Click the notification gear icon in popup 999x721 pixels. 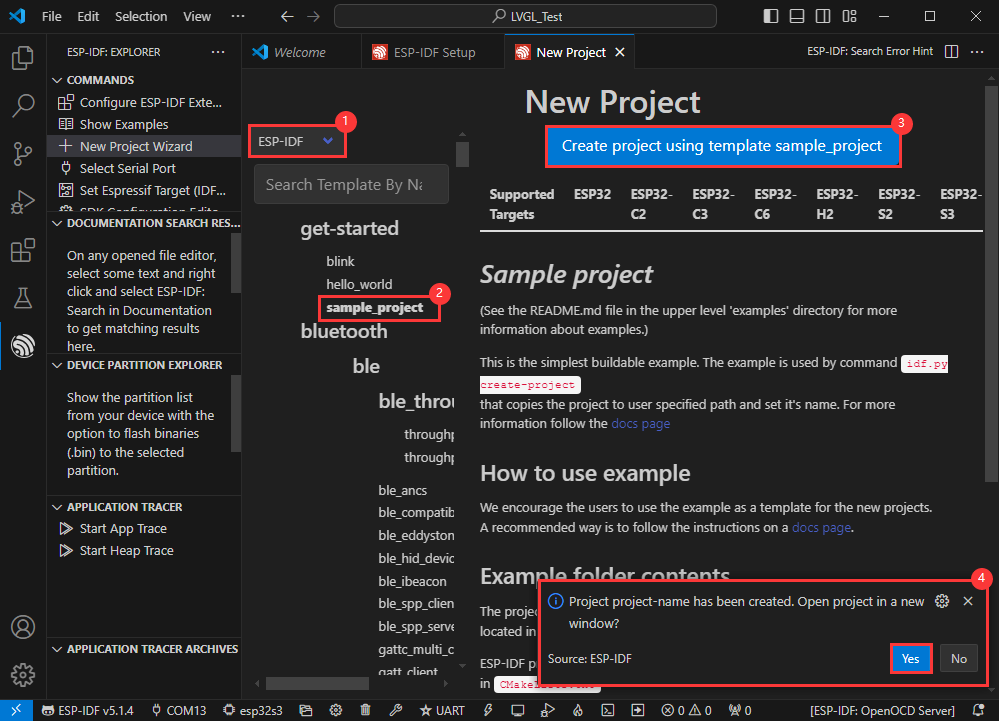(941, 601)
